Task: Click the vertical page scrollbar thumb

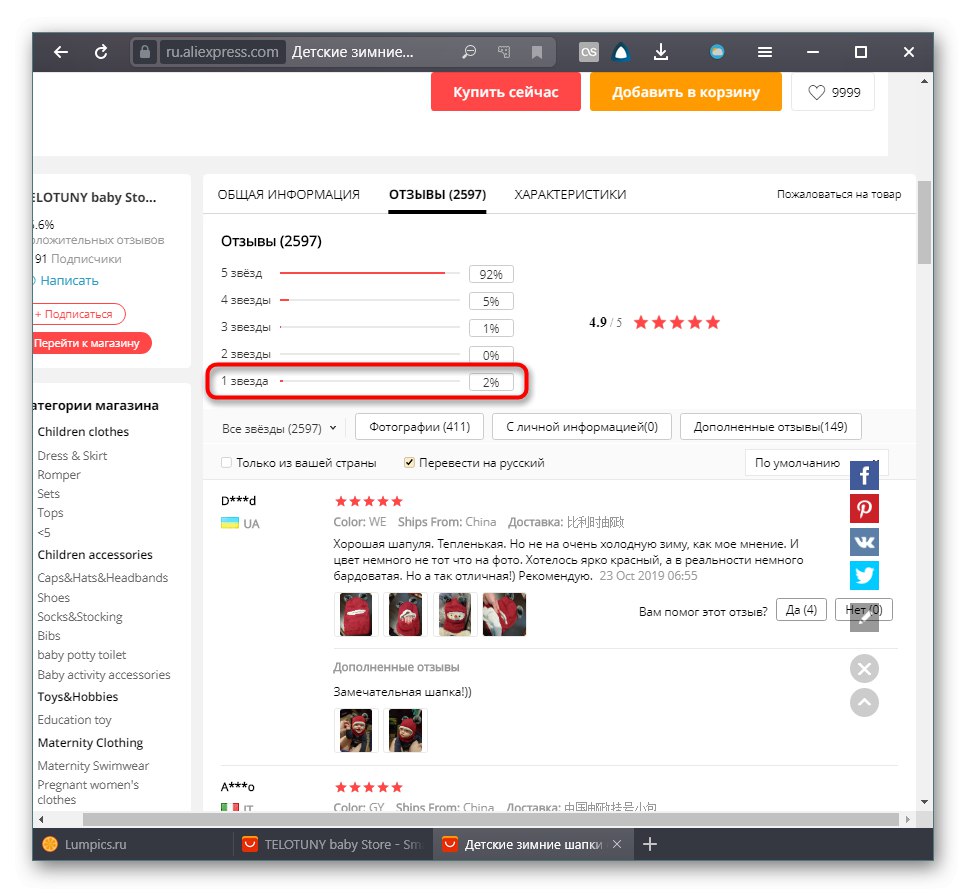Action: click(923, 223)
